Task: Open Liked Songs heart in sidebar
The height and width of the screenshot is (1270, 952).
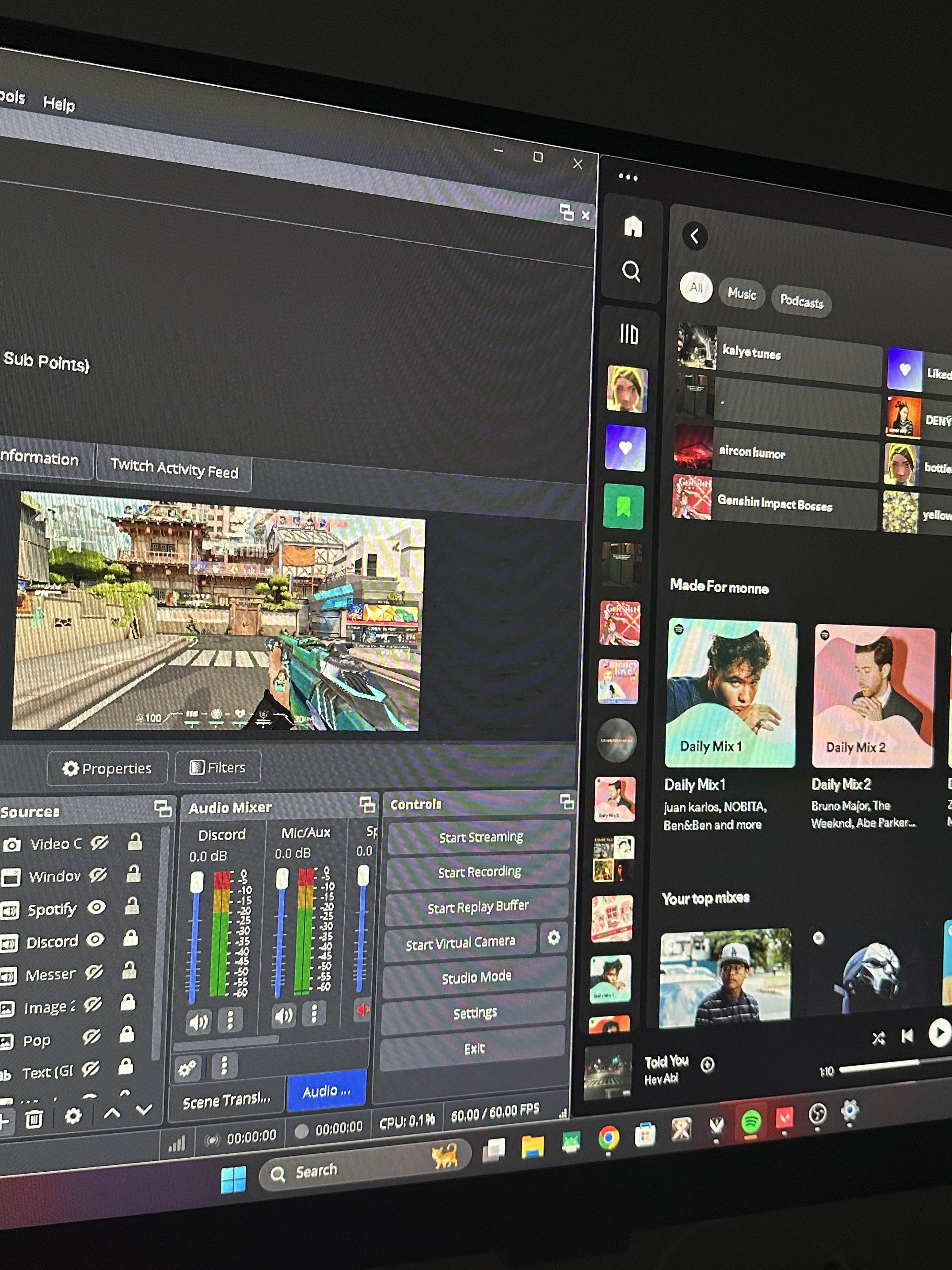Action: (x=625, y=449)
